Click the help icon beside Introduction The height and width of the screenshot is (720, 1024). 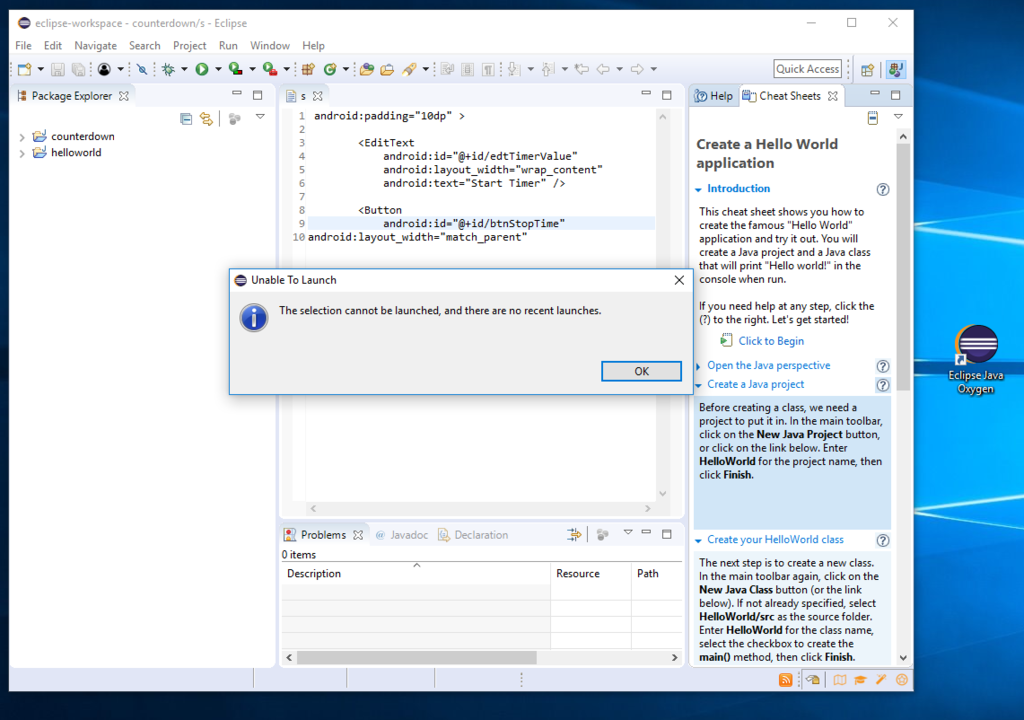pyautogui.click(x=882, y=189)
